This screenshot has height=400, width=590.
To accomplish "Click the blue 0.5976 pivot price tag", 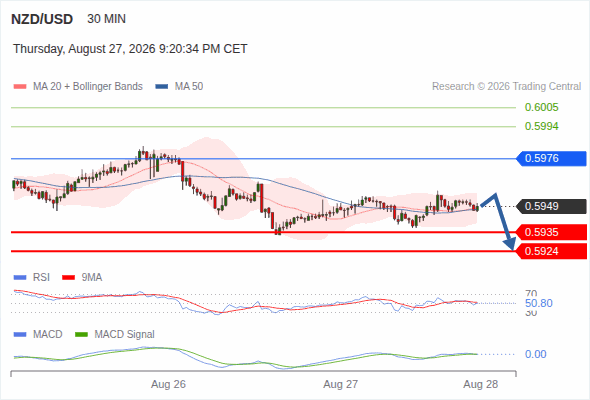I will 551,158.
